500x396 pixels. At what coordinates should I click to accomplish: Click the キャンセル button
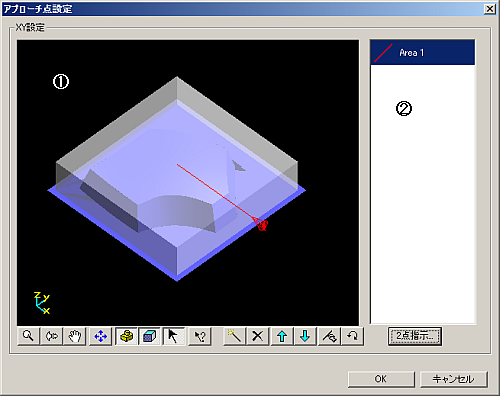click(454, 379)
